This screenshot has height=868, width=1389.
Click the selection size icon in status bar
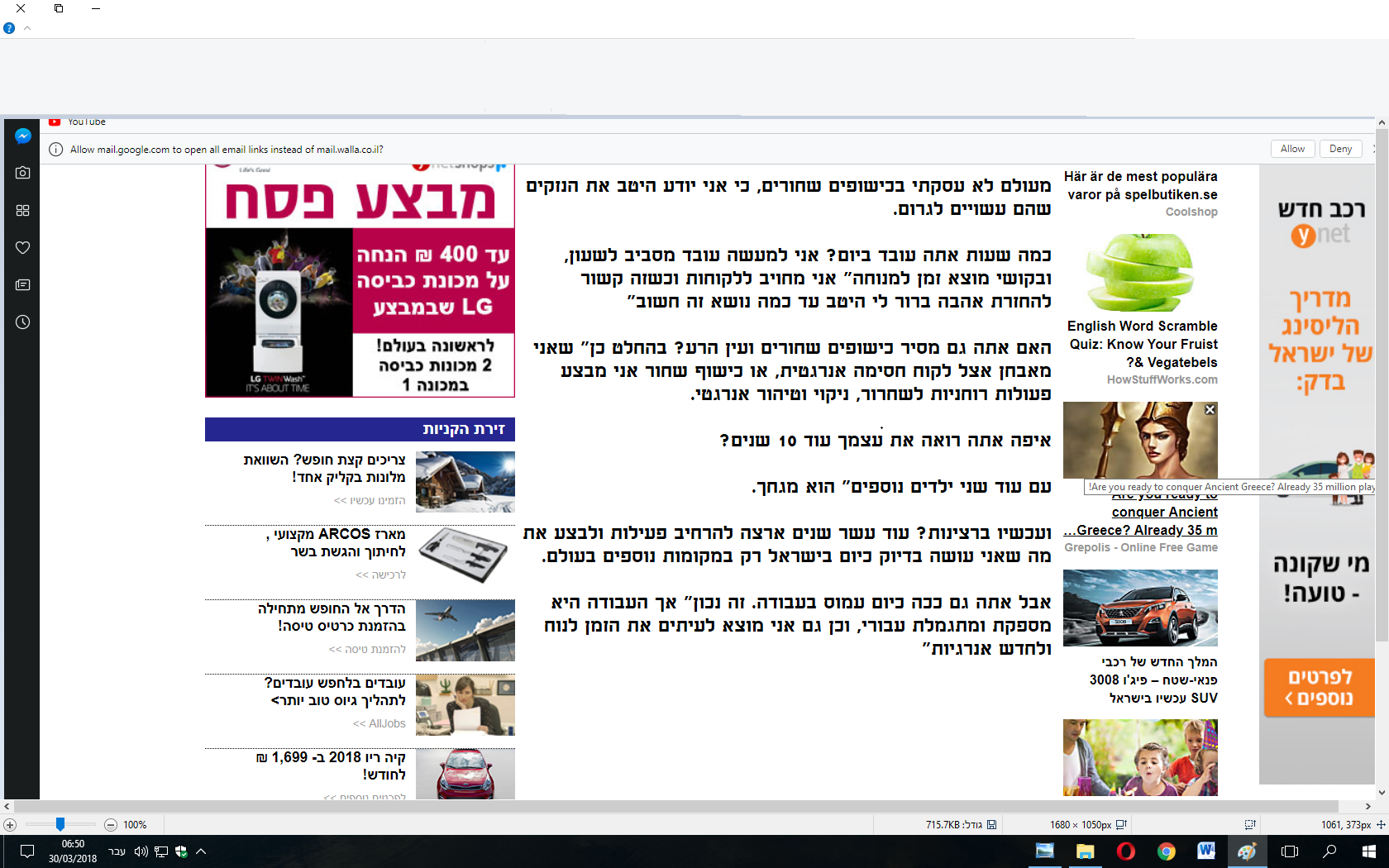point(1250,825)
